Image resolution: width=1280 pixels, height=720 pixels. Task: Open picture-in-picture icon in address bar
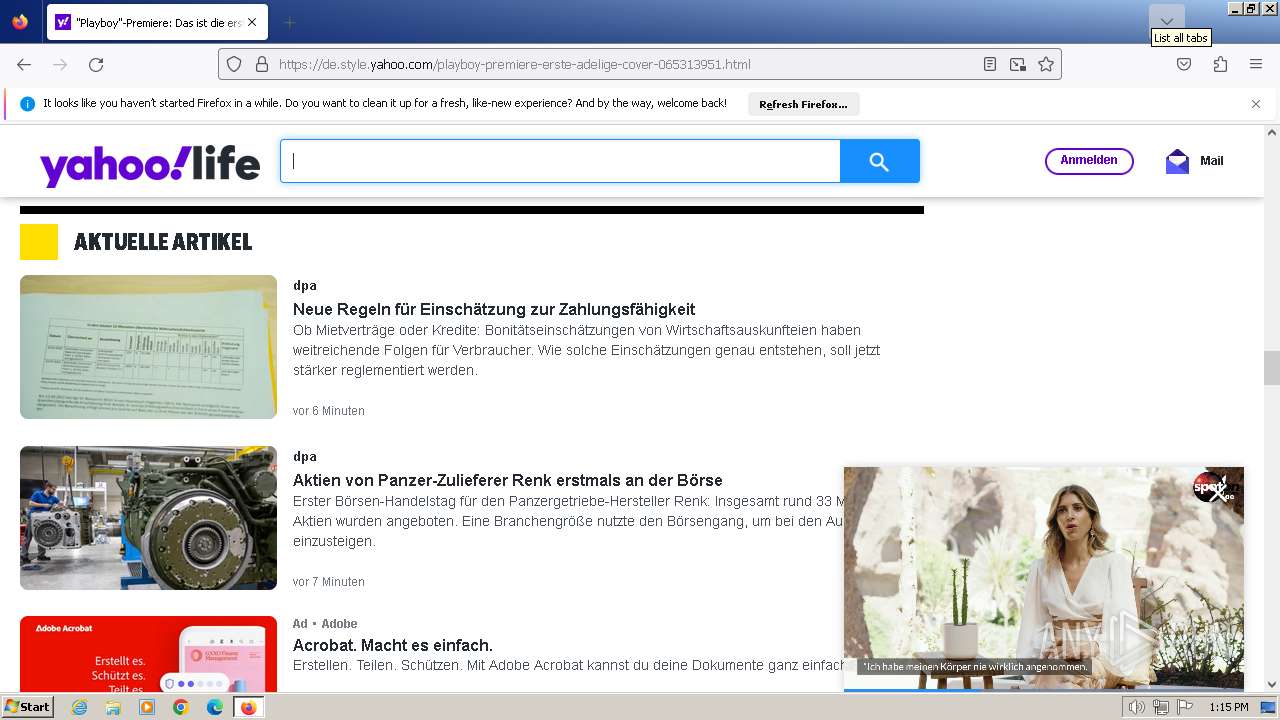pos(1018,64)
